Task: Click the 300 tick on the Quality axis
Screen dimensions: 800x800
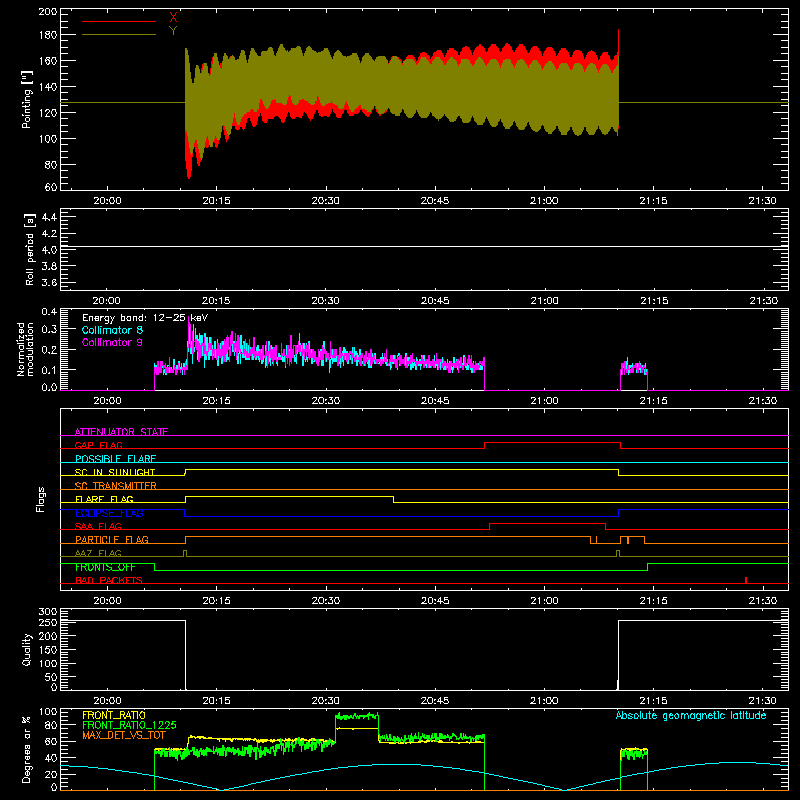Action: click(x=48, y=612)
